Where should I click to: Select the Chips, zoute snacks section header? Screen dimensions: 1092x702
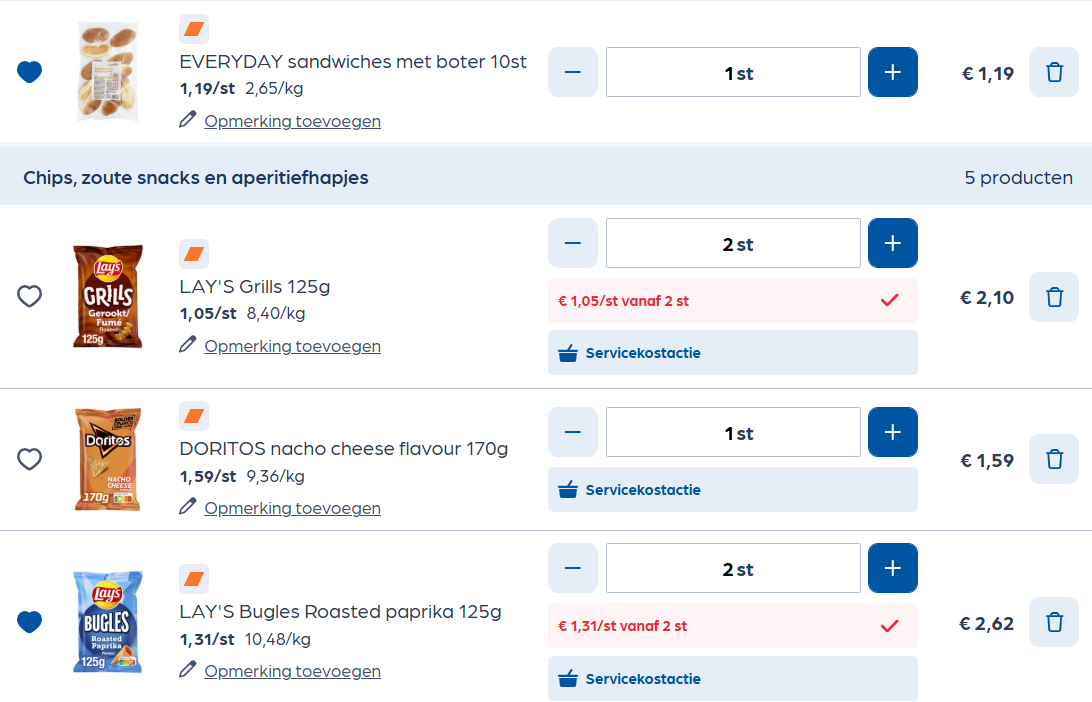[196, 177]
